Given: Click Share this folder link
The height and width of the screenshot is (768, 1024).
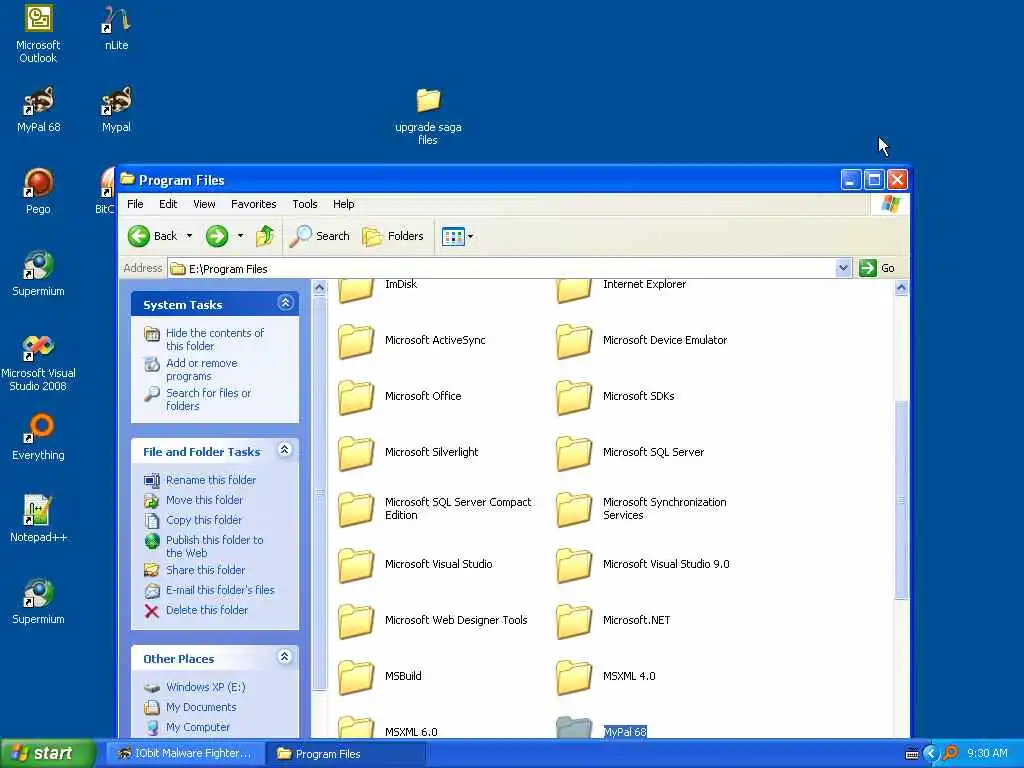Looking at the screenshot, I should (x=206, y=570).
